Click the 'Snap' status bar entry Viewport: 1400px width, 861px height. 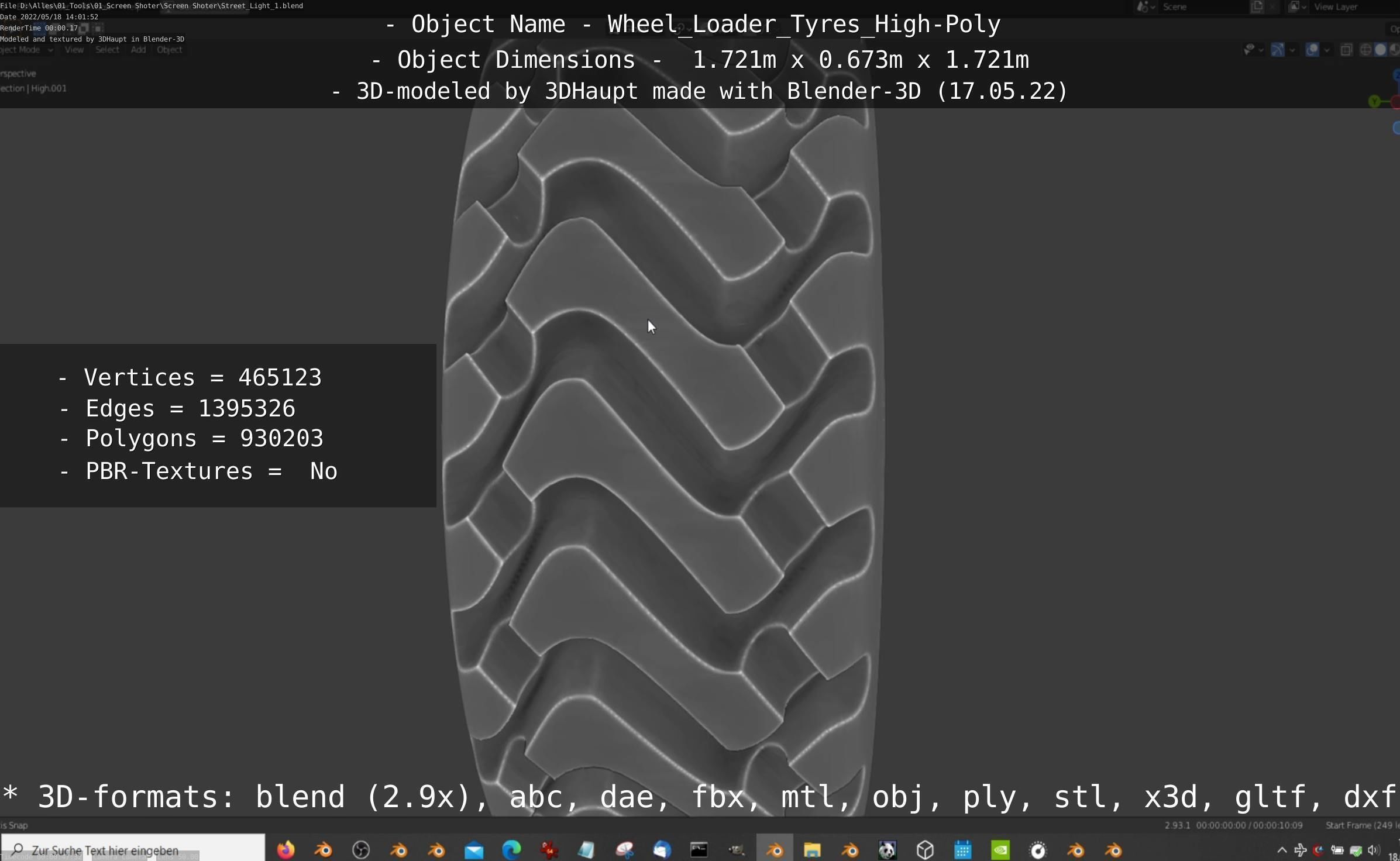pyautogui.click(x=18, y=825)
